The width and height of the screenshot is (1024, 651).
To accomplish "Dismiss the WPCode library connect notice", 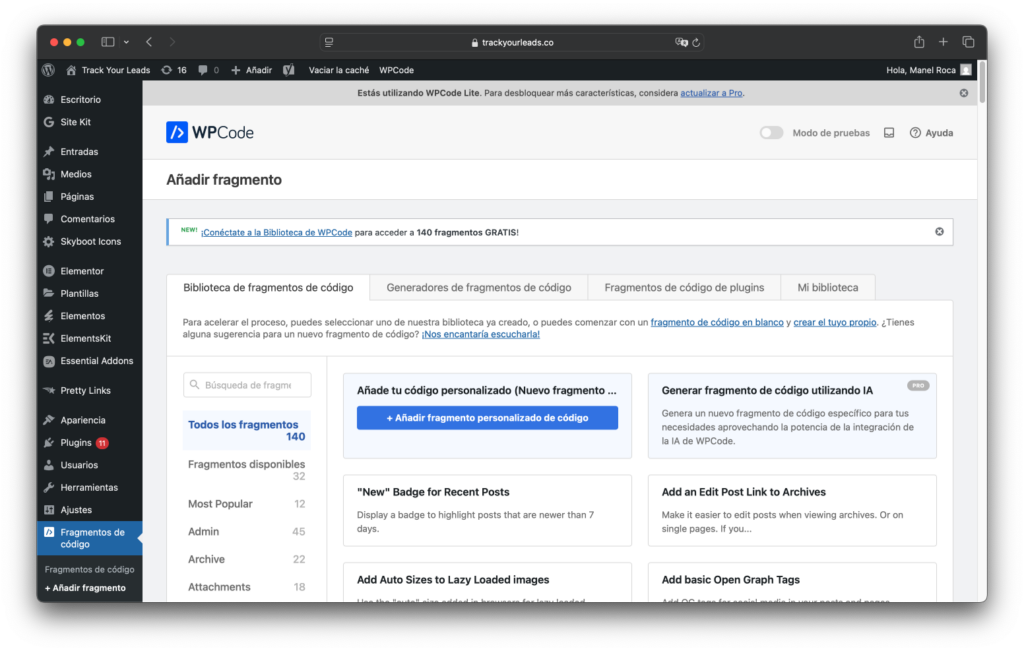I will coord(939,232).
